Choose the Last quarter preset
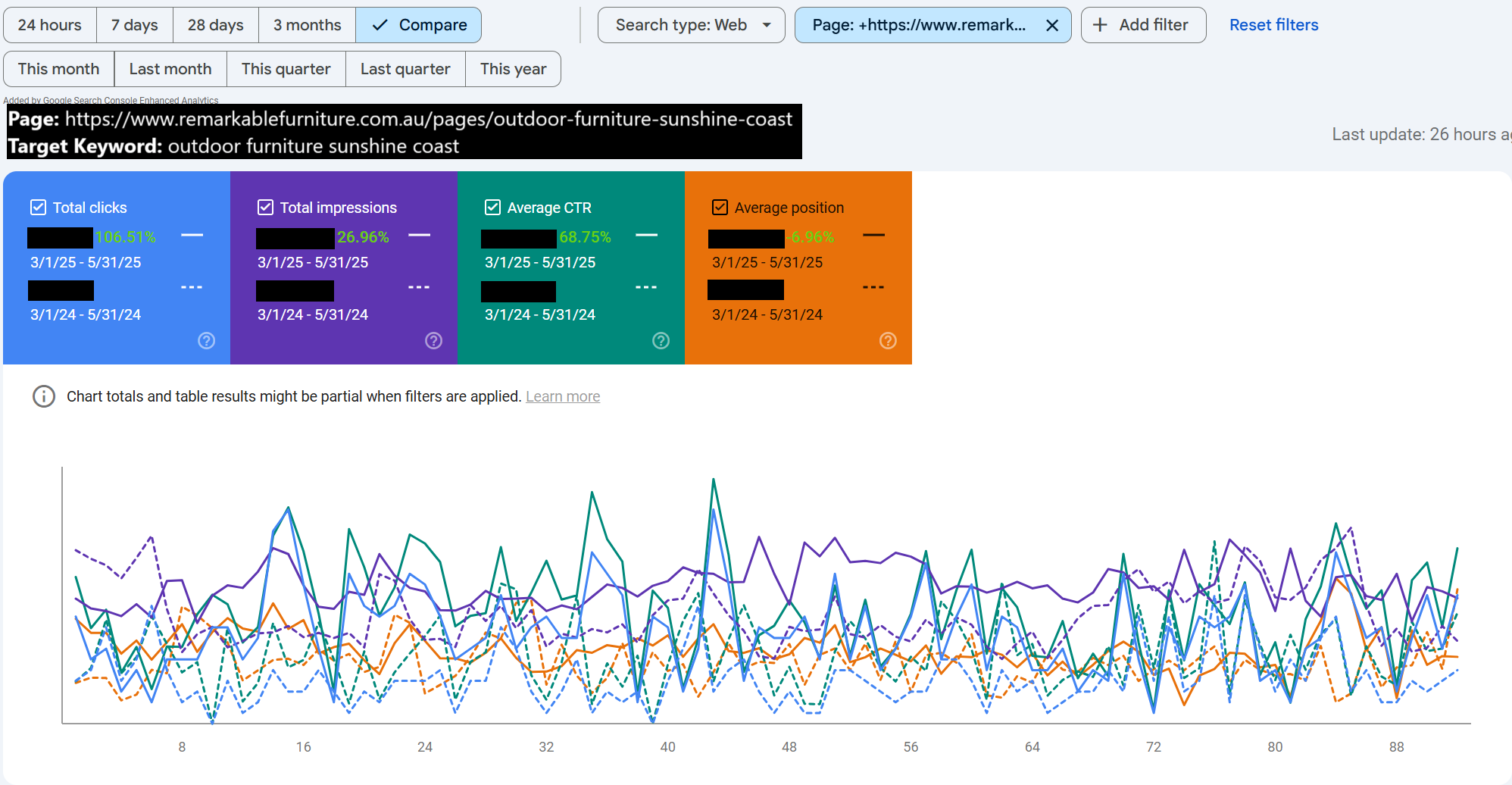Viewport: 1512px width, 785px height. (405, 69)
